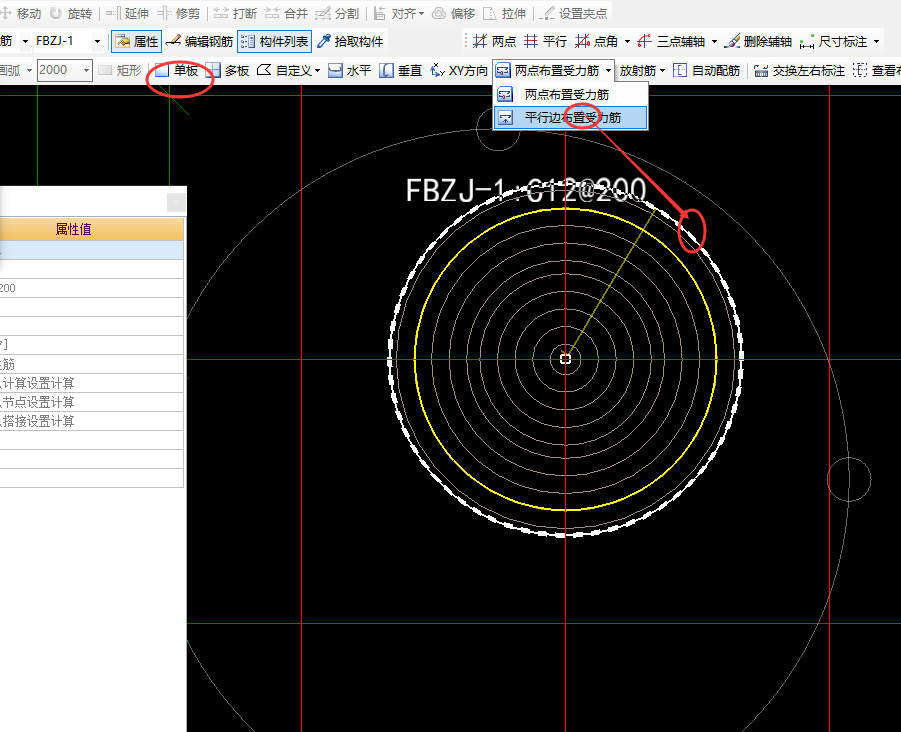Select 三点辅轴 three-point auxiliary axis
The width and height of the screenshot is (901, 732).
coord(671,41)
